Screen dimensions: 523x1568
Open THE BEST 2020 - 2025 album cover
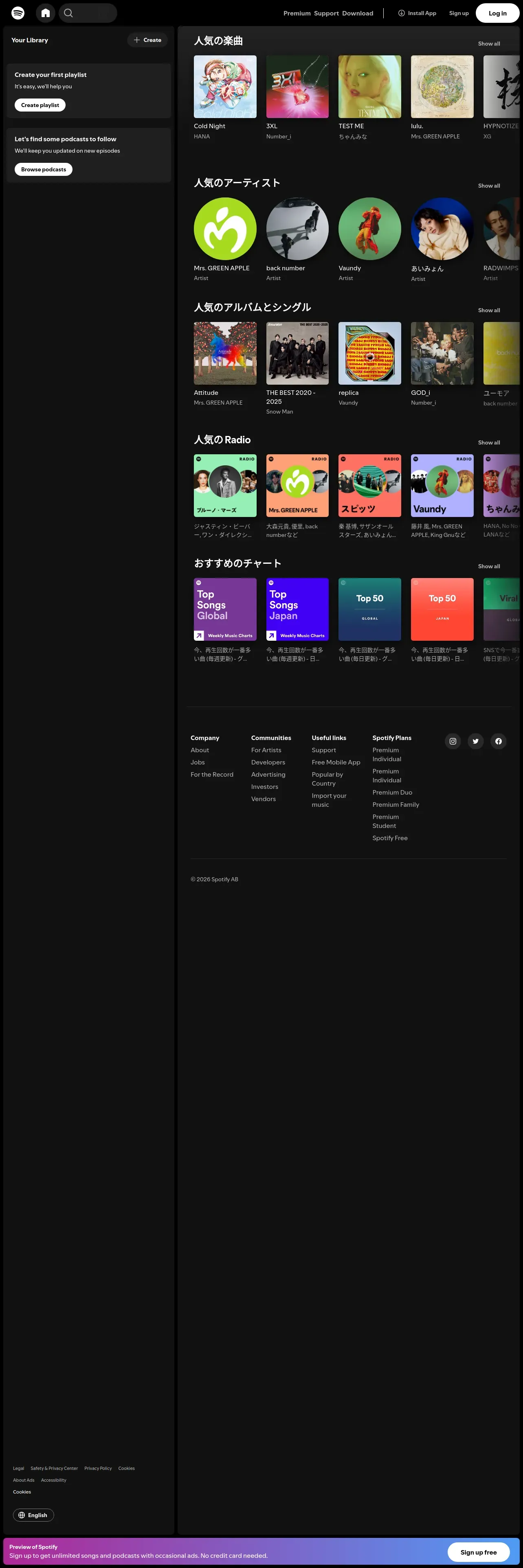pyautogui.click(x=297, y=353)
